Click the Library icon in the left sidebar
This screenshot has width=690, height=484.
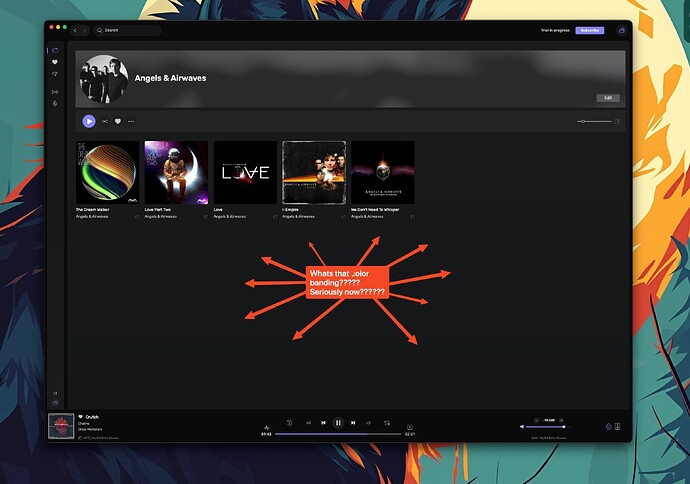click(x=55, y=51)
